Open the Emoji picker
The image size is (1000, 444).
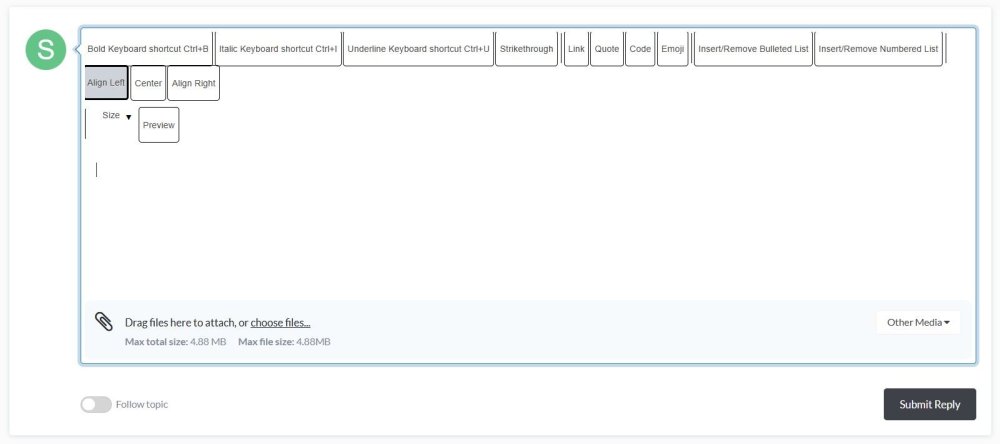click(672, 49)
